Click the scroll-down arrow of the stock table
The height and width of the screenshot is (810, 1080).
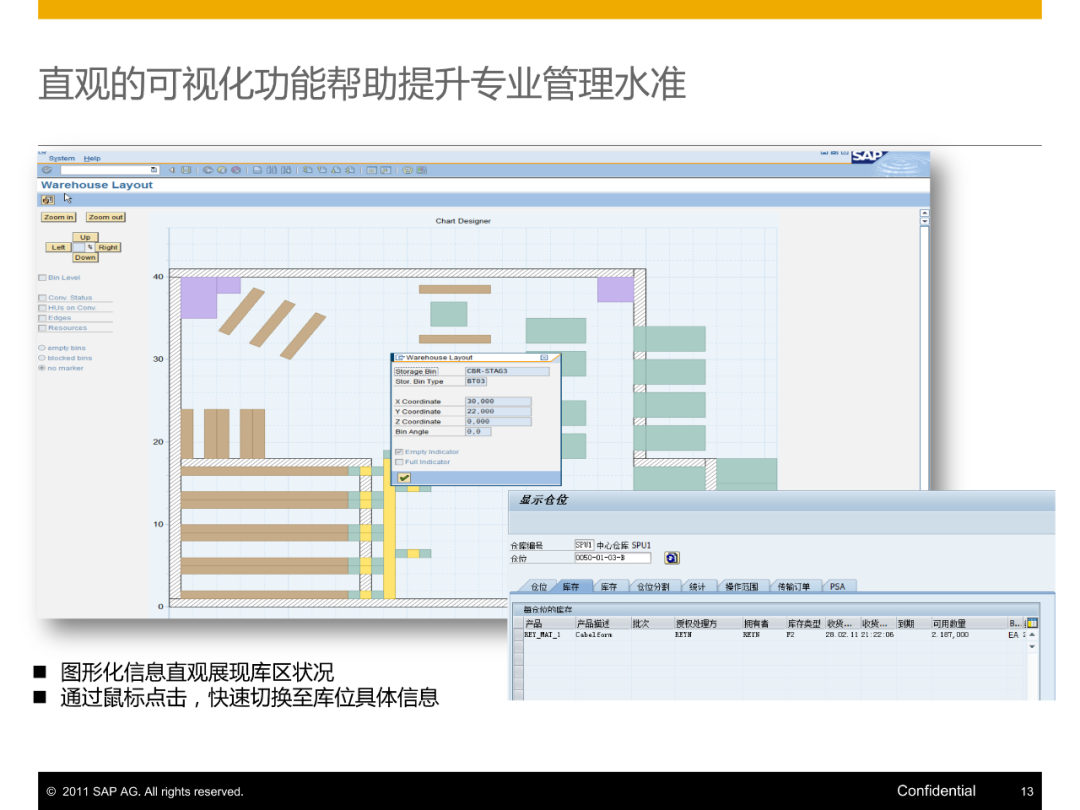click(1032, 647)
